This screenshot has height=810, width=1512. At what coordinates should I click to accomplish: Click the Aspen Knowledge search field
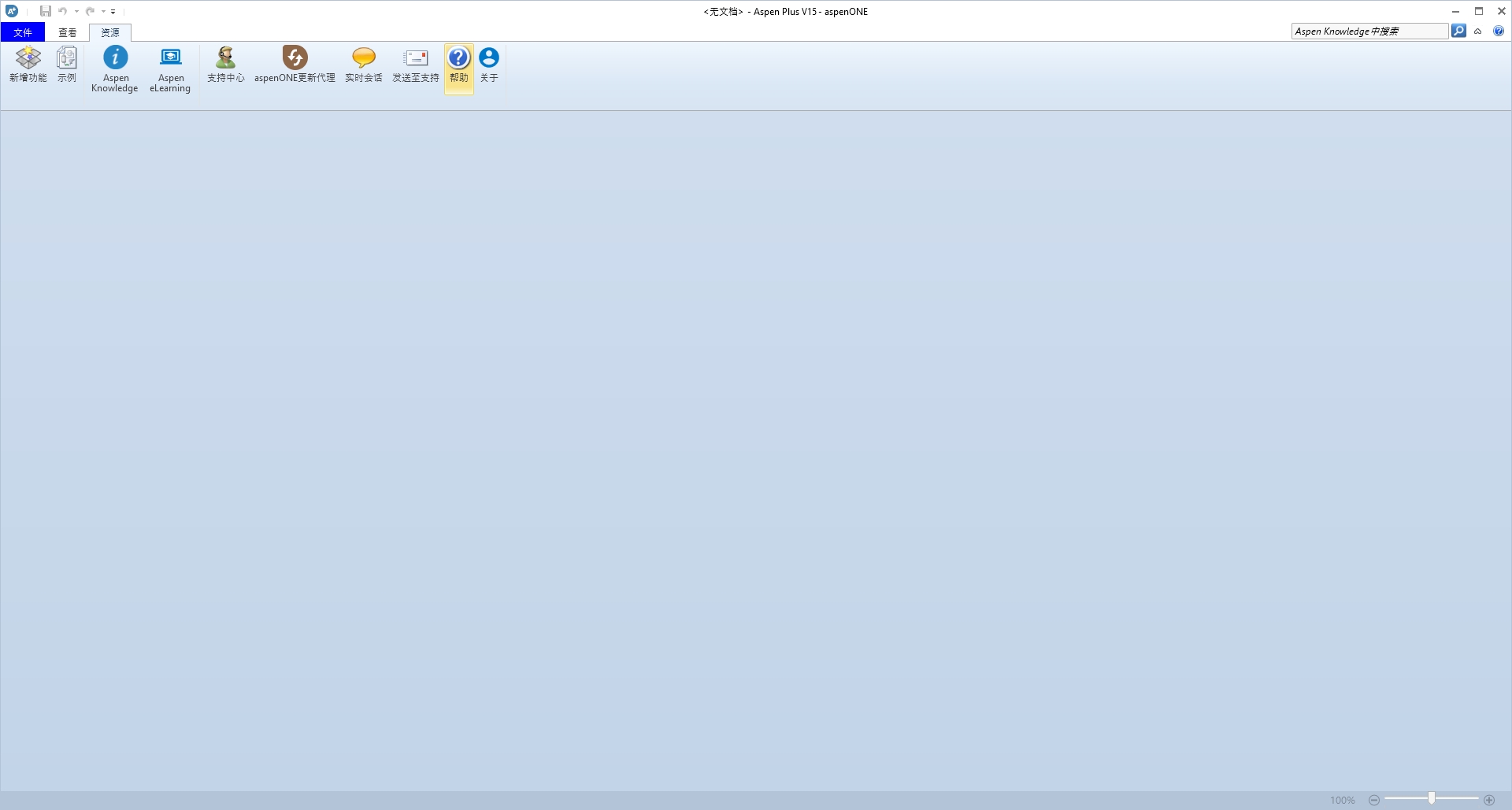(x=1369, y=31)
